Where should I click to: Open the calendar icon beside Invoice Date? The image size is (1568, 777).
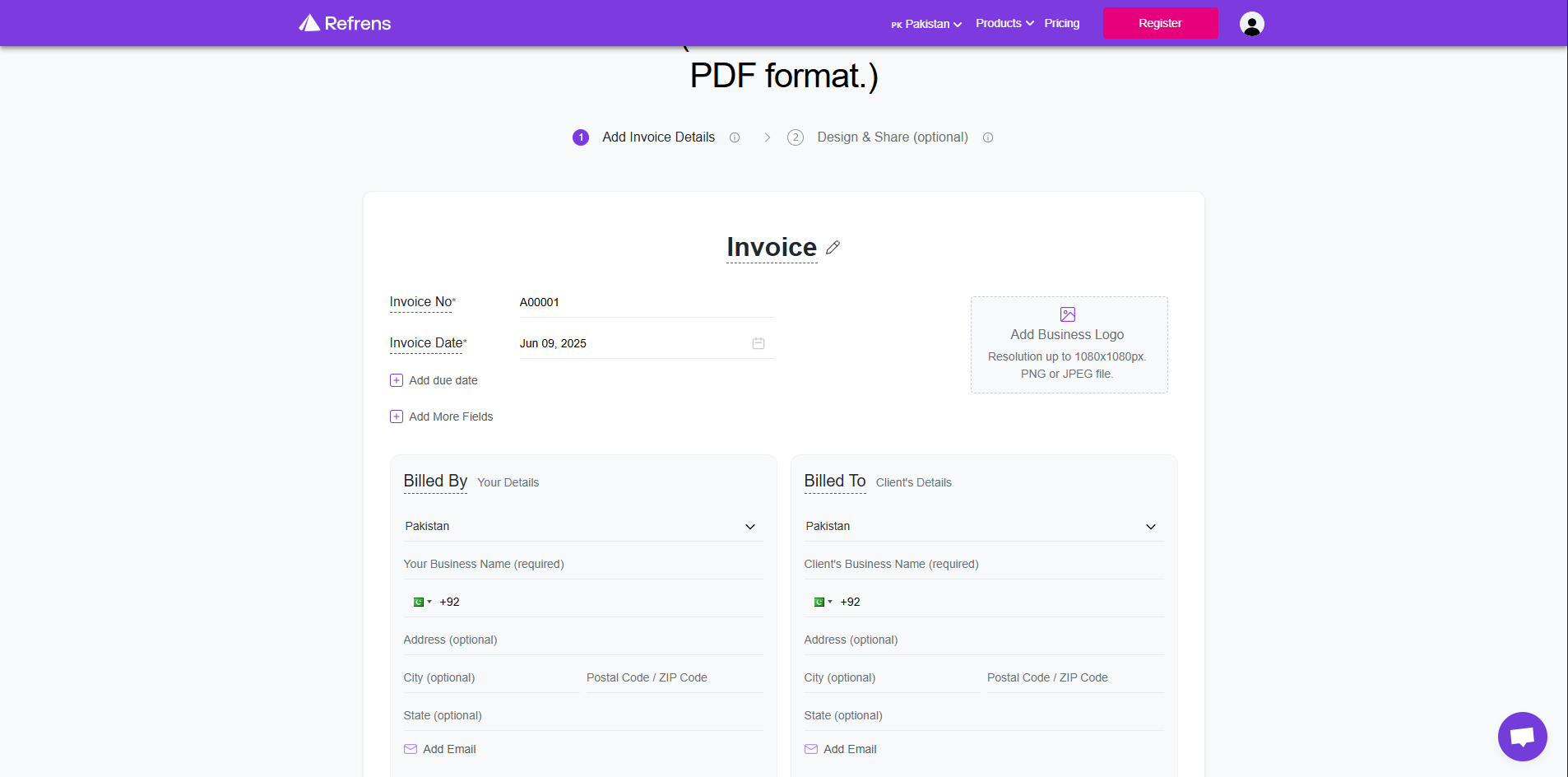tap(758, 343)
